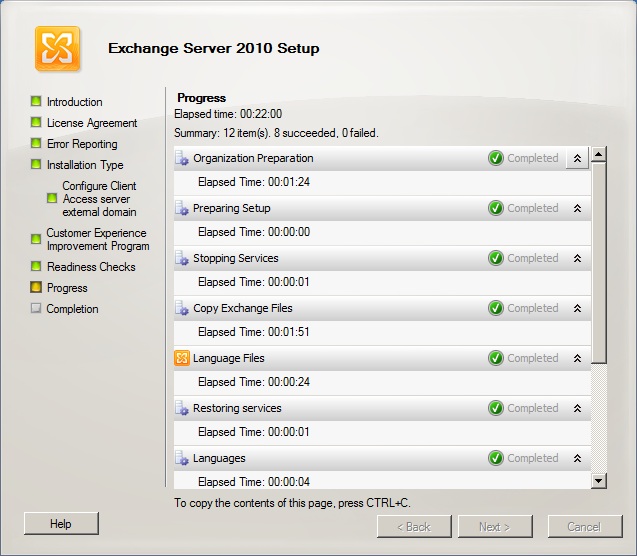Click the Customer Experience step indicator square
This screenshot has width=637, height=556.
pyautogui.click(x=36, y=239)
